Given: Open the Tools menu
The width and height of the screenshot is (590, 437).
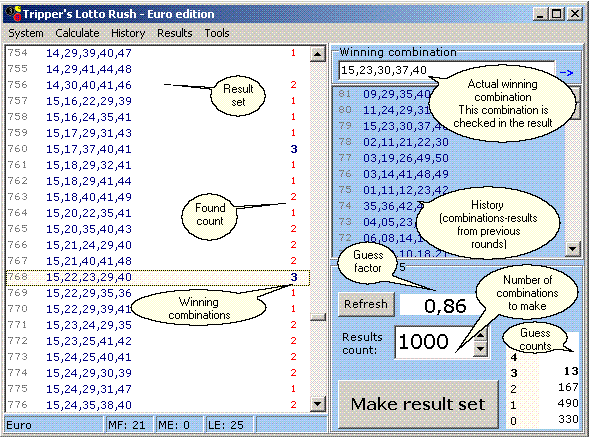Looking at the screenshot, I should pyautogui.click(x=217, y=33).
